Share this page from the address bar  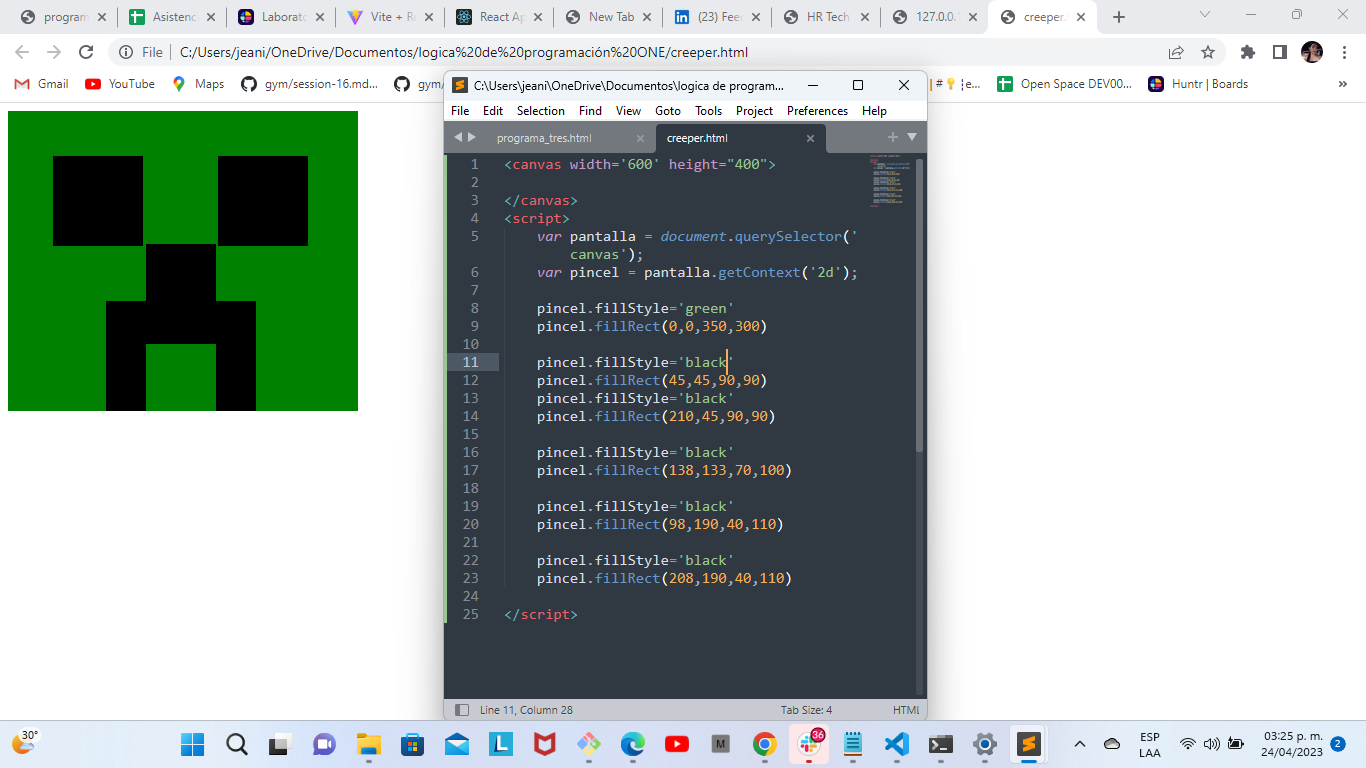(1176, 52)
